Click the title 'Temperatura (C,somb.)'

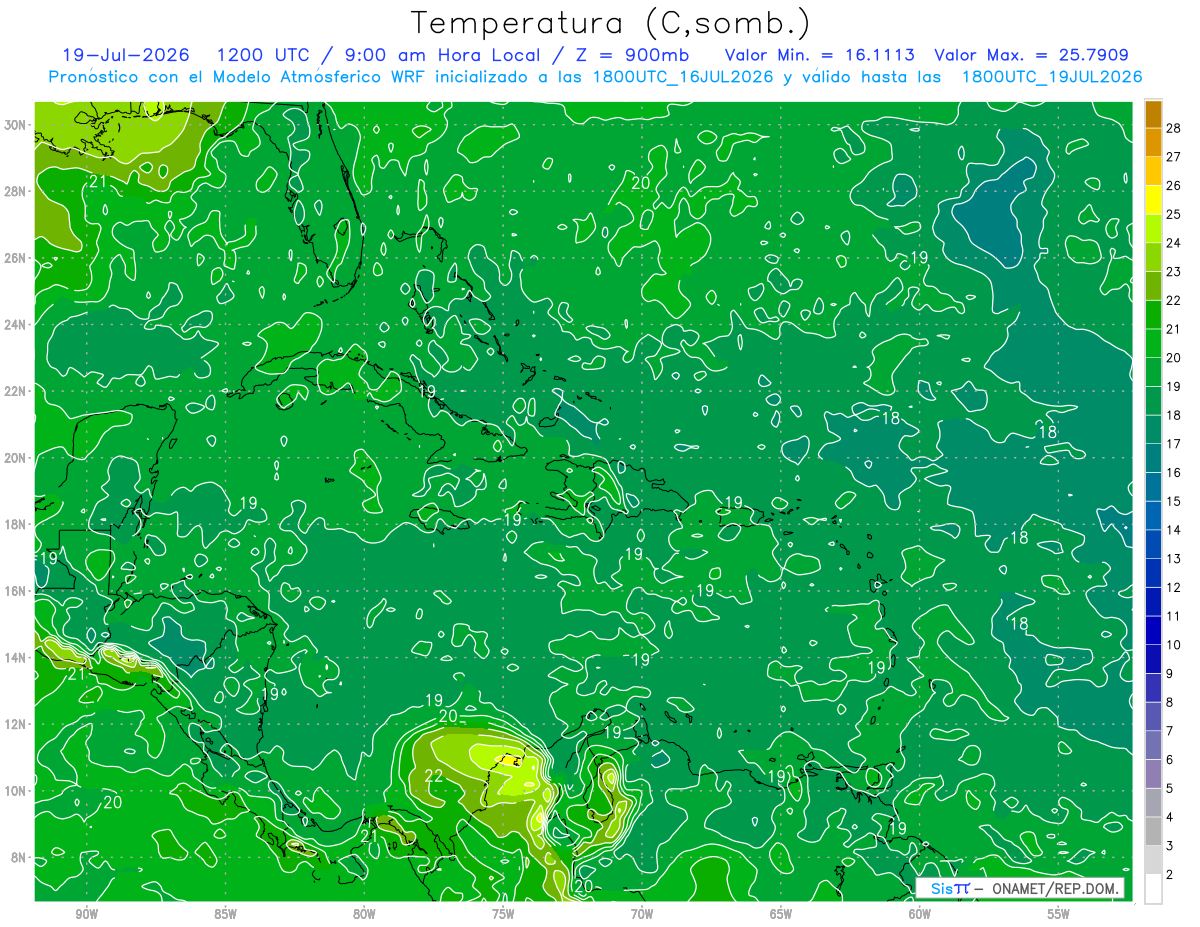click(x=611, y=23)
